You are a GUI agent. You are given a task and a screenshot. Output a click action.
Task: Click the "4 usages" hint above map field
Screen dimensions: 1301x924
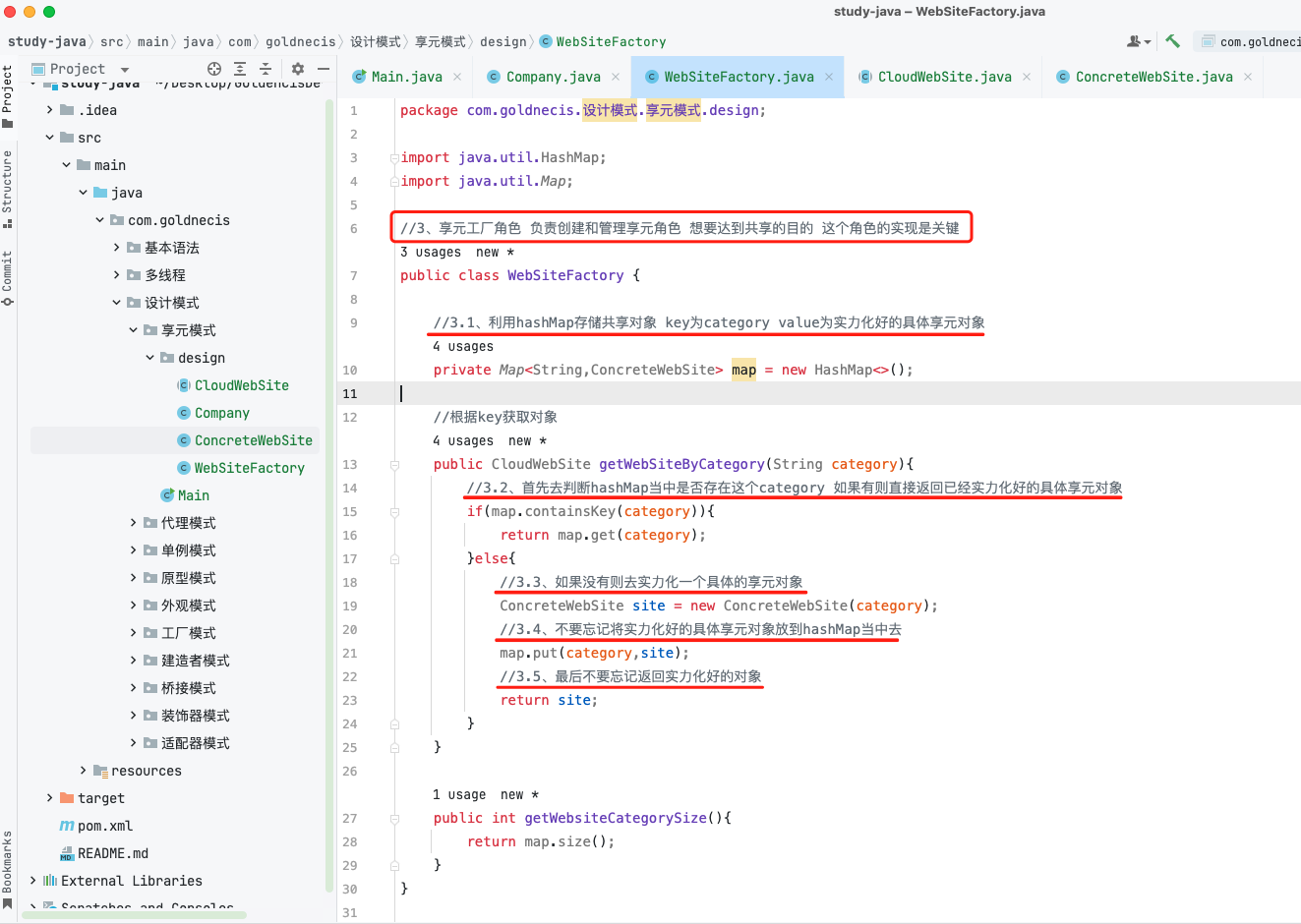point(463,346)
